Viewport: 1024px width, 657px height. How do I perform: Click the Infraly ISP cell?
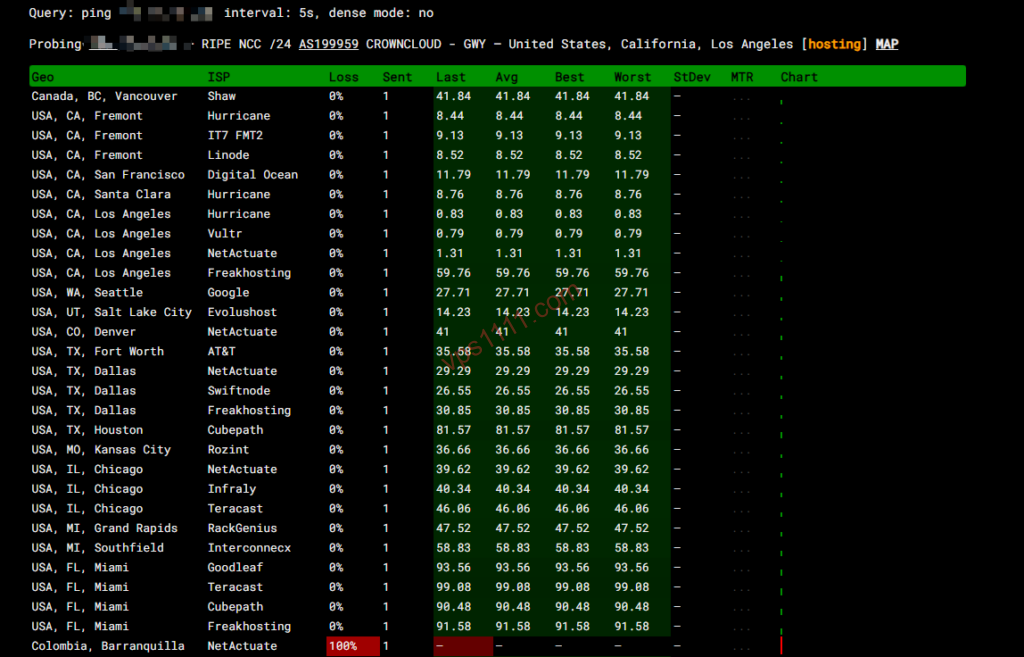tap(231, 489)
